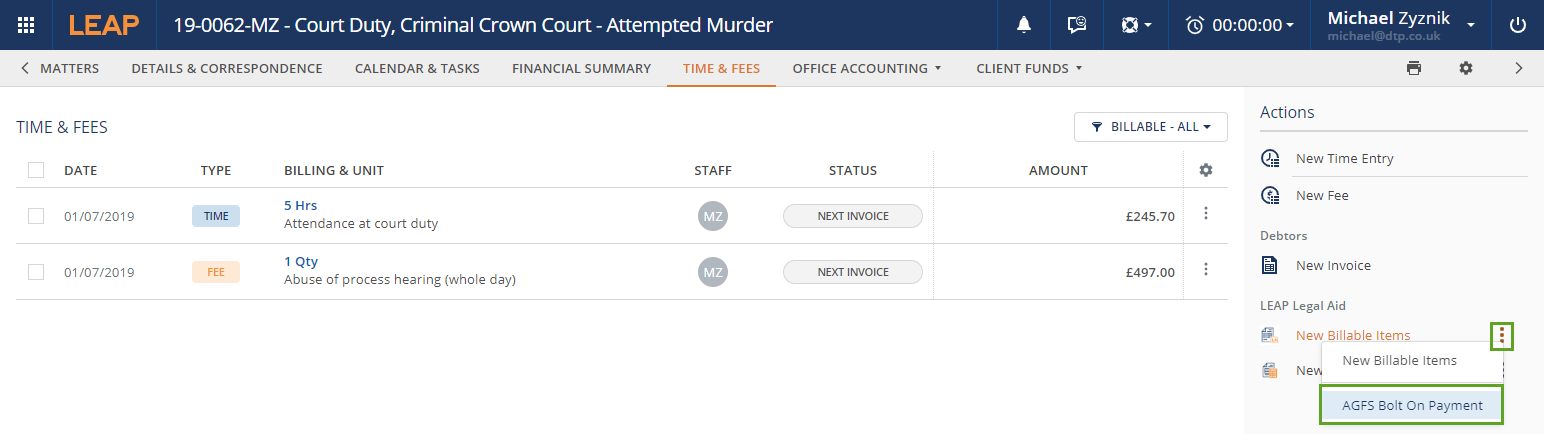Click the New Invoice document icon

1270,266
